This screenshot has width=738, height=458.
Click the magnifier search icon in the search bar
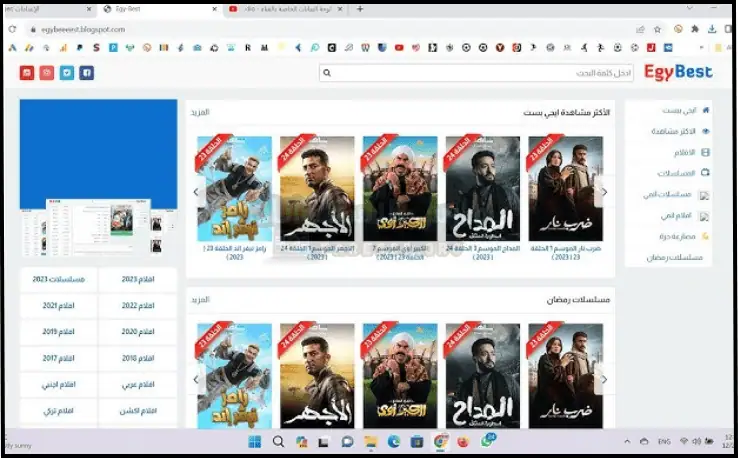pyautogui.click(x=327, y=73)
